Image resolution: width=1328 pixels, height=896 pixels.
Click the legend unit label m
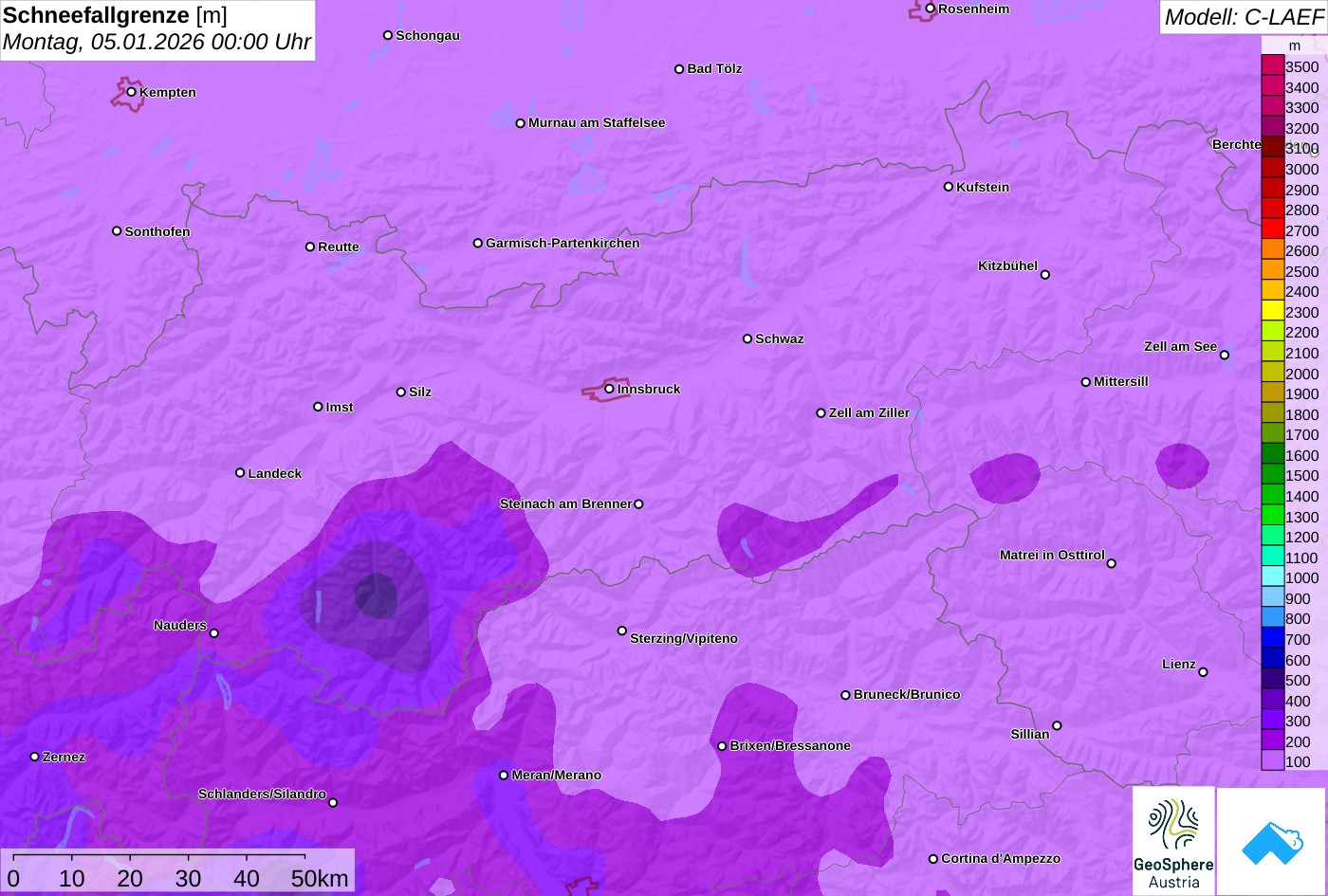1295,46
